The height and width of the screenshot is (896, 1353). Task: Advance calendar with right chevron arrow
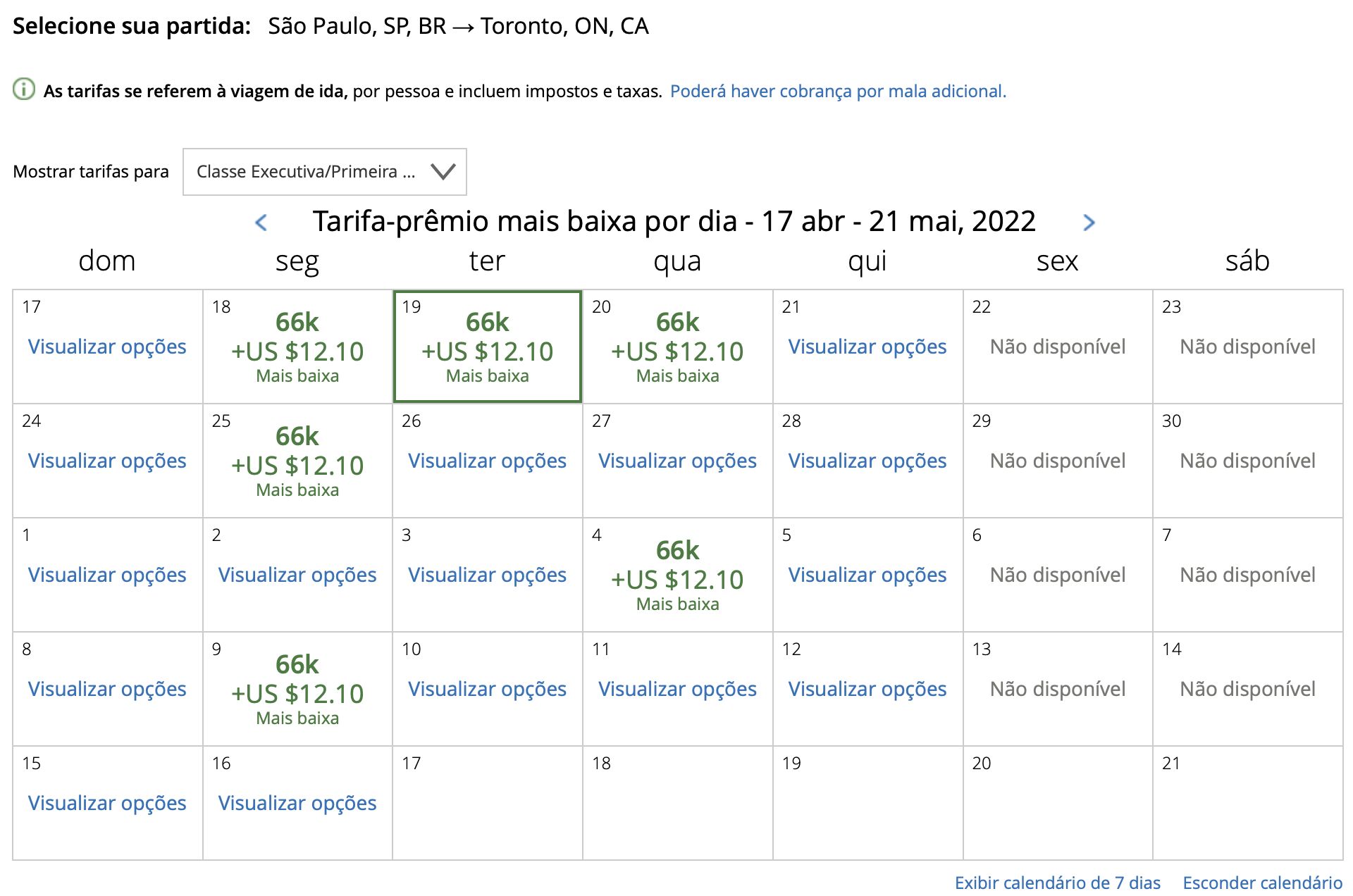pyautogui.click(x=1089, y=223)
